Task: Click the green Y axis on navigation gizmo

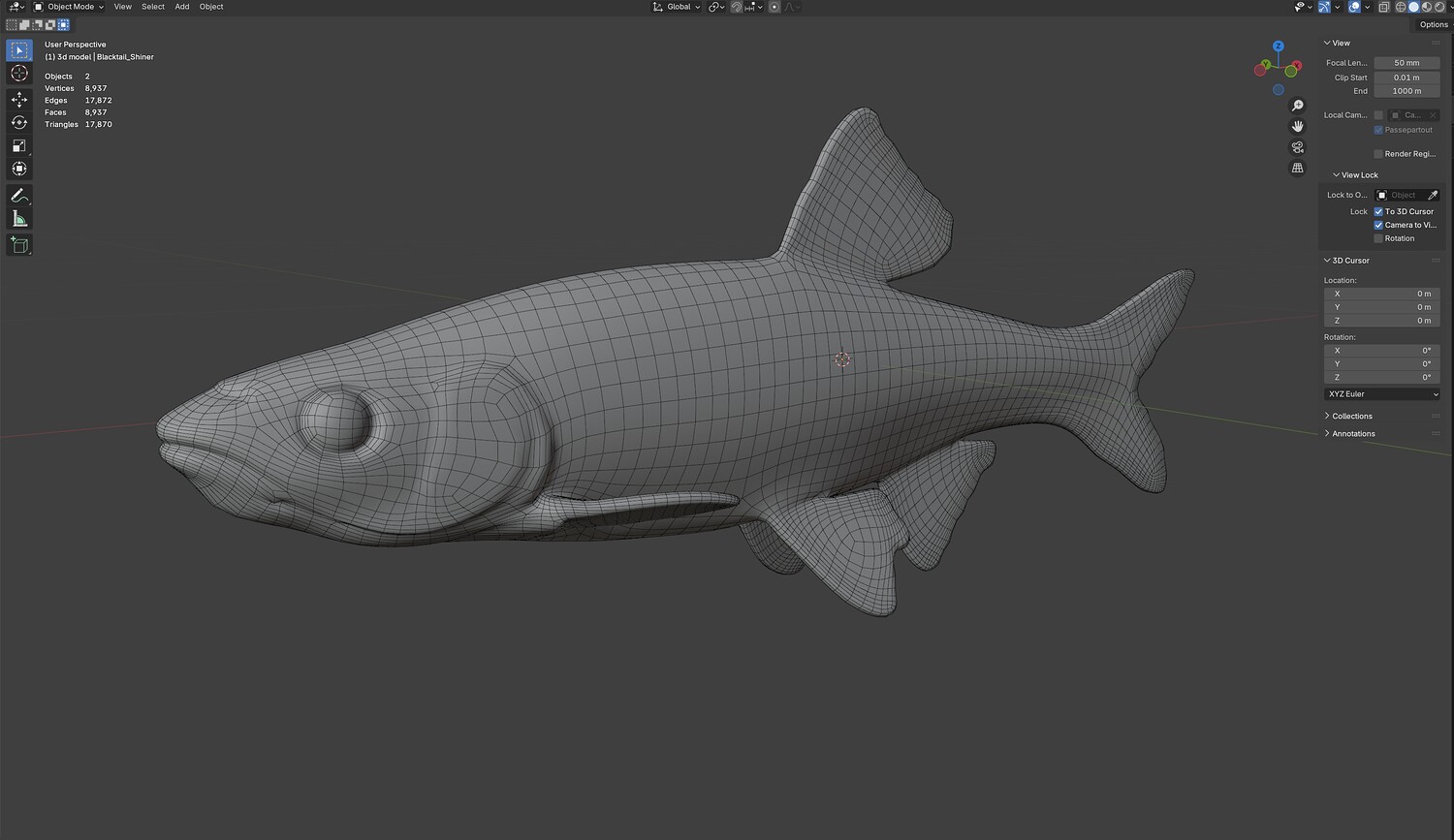Action: [1266, 65]
